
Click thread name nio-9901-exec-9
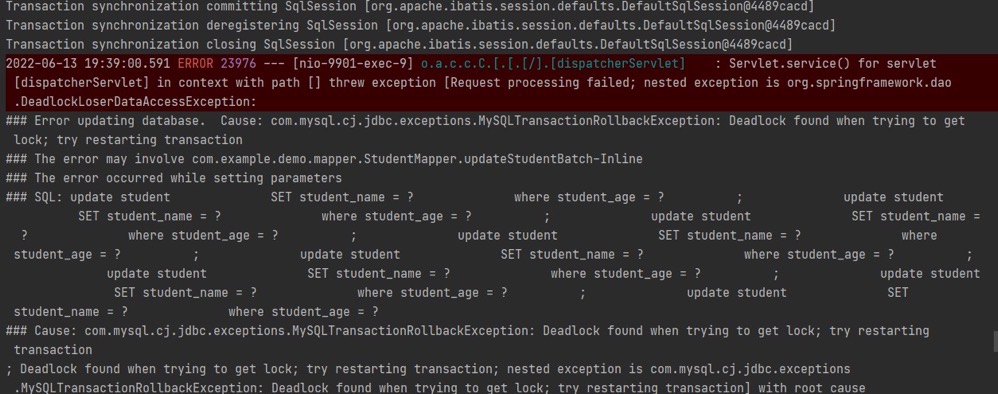coord(353,64)
